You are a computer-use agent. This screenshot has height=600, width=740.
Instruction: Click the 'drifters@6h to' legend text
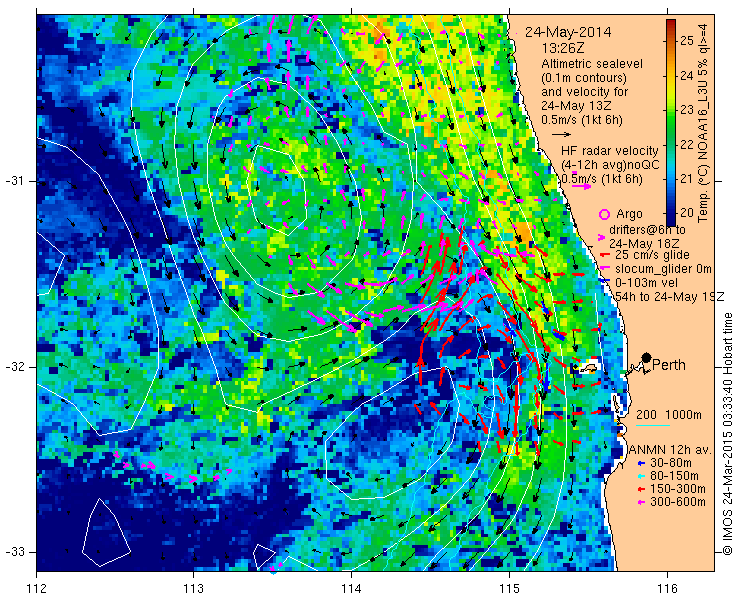tap(648, 229)
